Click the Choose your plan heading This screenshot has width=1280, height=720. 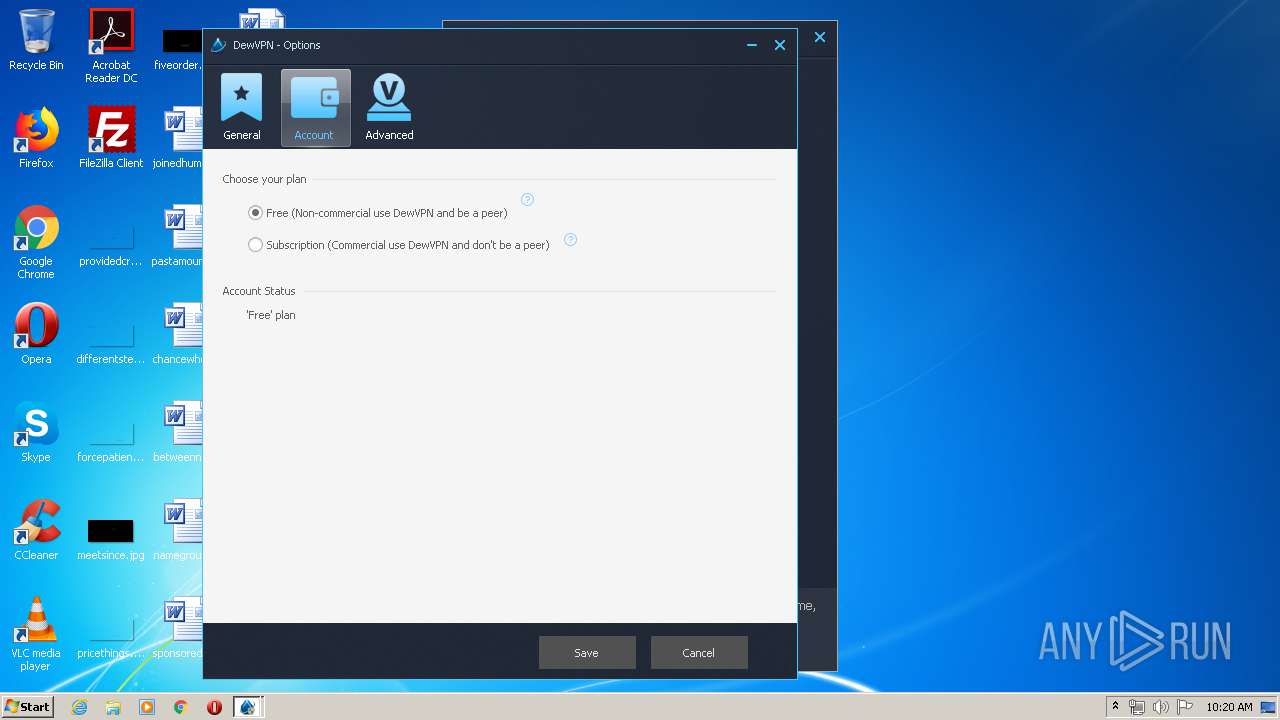(264, 179)
